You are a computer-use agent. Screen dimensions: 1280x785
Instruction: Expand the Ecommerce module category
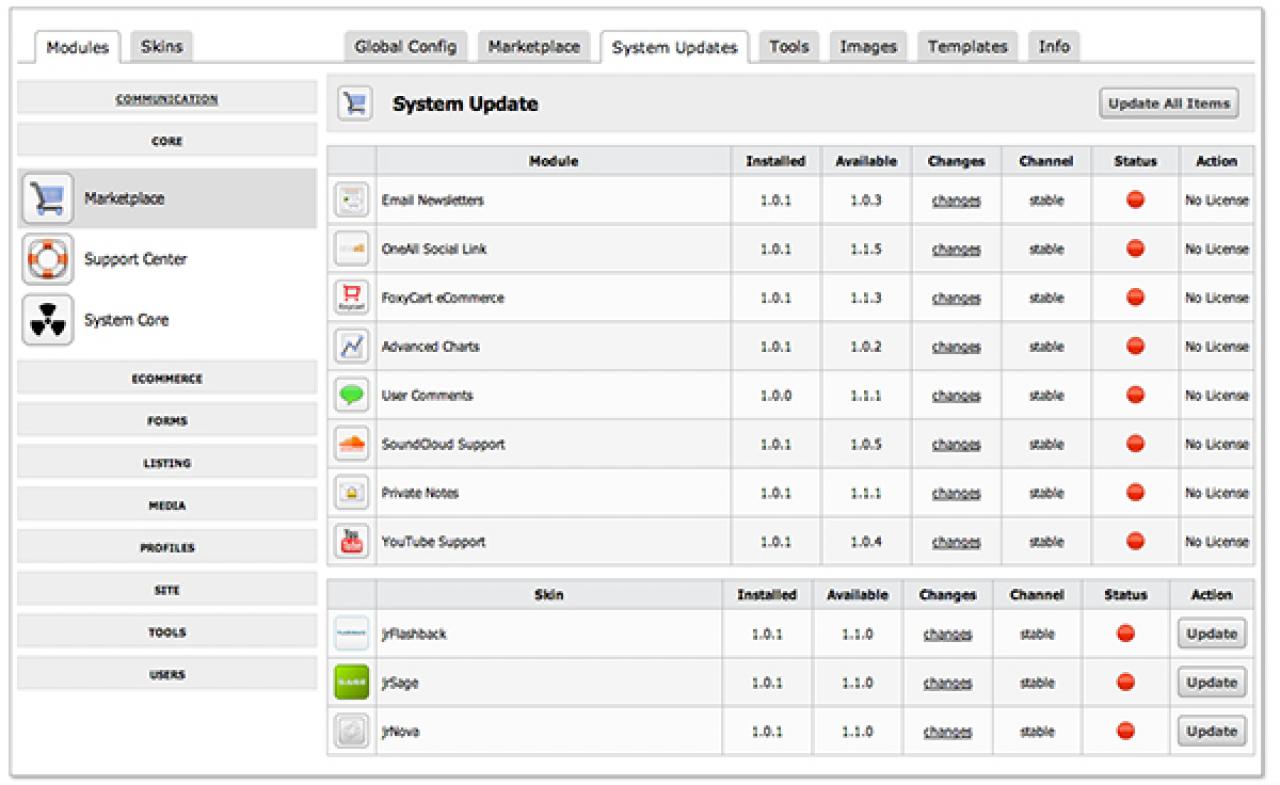167,379
